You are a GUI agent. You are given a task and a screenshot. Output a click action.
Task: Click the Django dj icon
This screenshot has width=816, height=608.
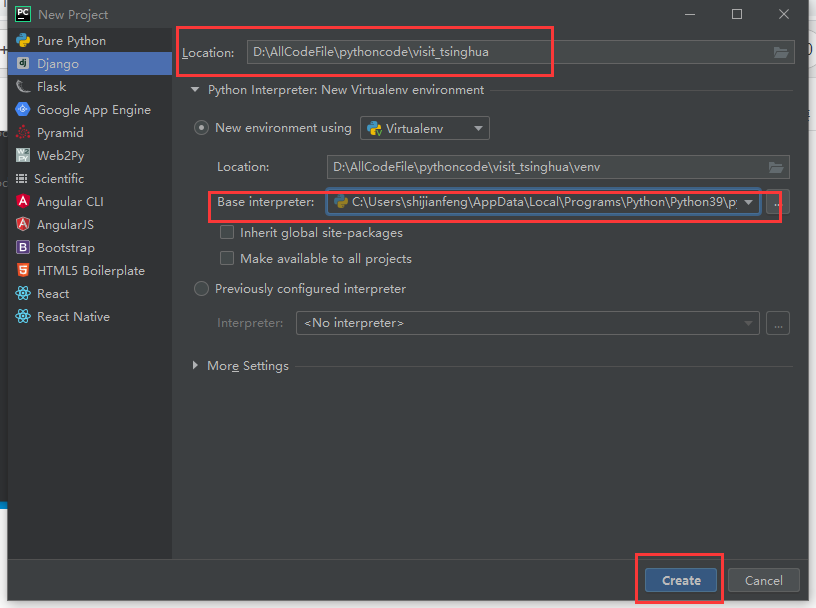point(23,64)
